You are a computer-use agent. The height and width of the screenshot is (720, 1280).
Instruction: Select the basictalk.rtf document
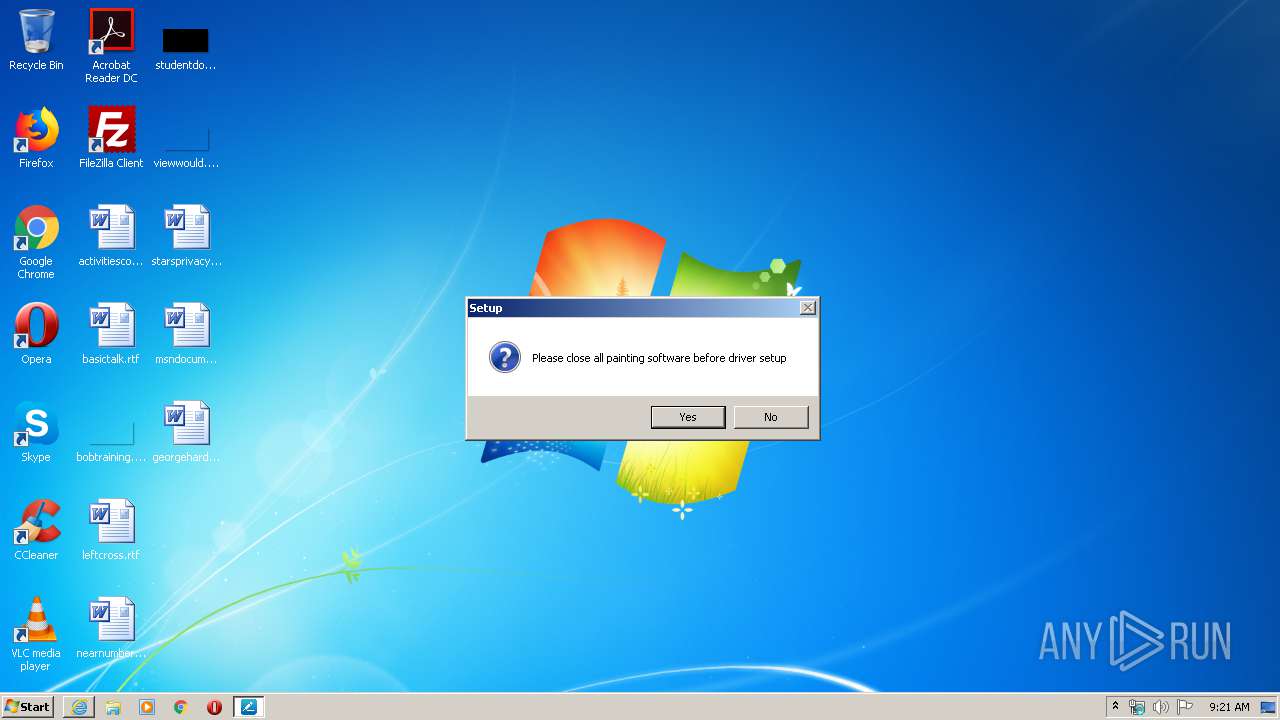[111, 334]
